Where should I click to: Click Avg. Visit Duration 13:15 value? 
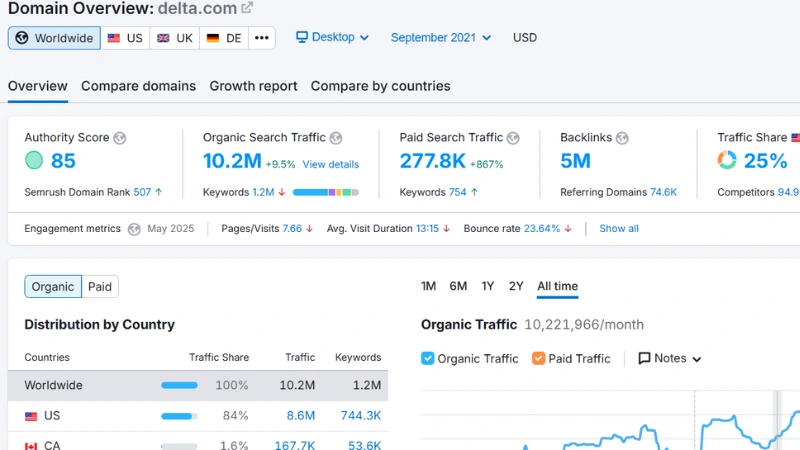point(427,229)
